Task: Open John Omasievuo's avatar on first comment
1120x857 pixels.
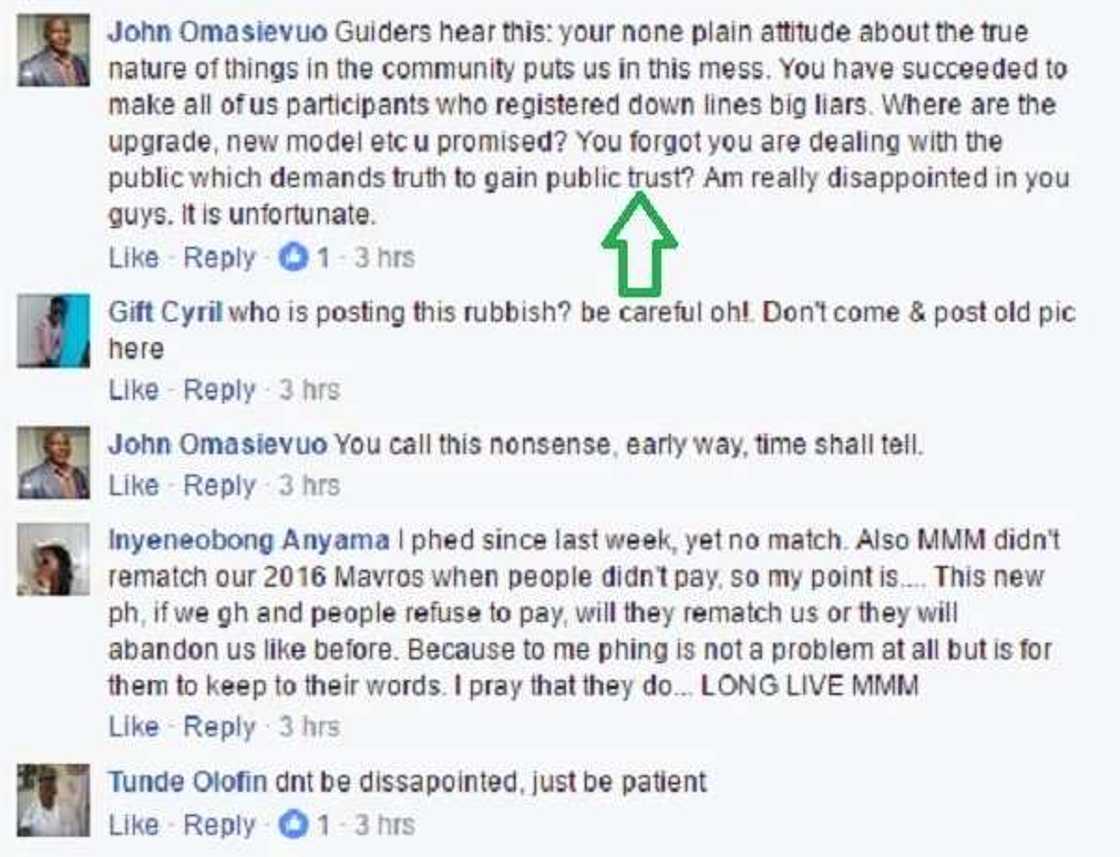Action: [x=53, y=51]
